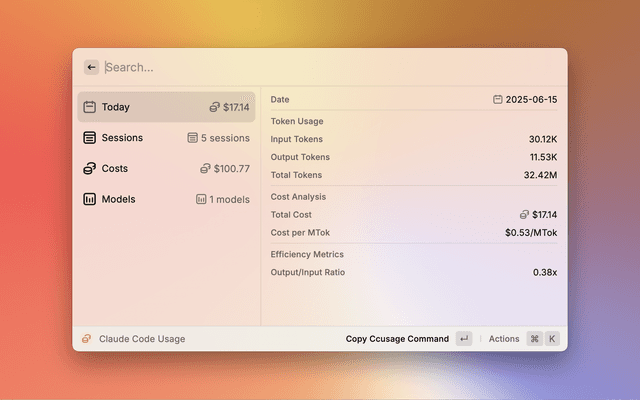Click the coins icon beside Total Cost value
640x400 pixels.
click(524, 214)
